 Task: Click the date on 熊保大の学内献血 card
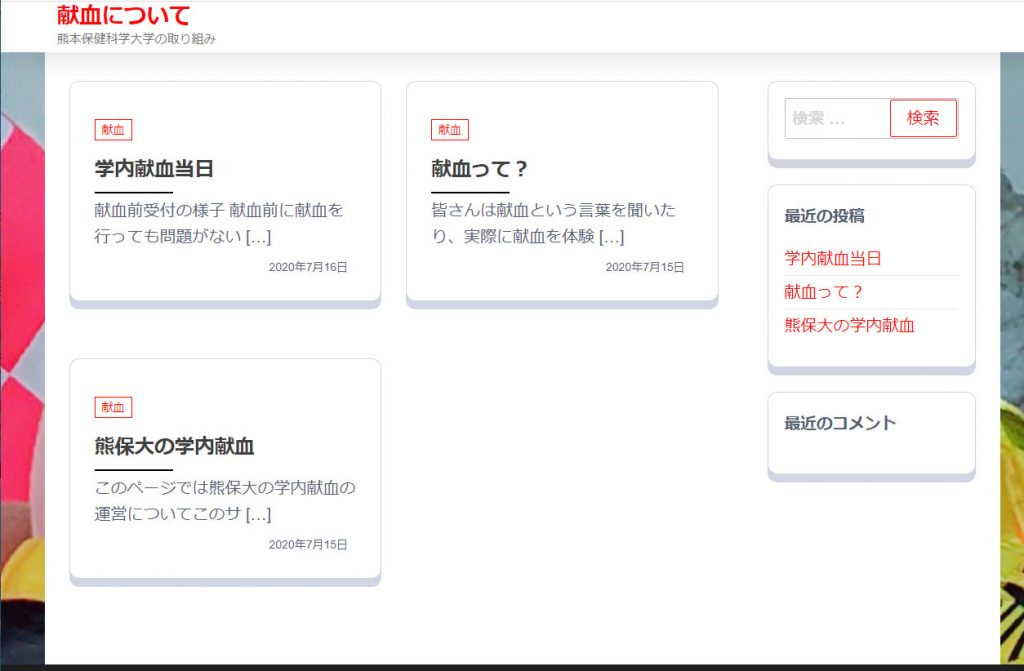[308, 545]
